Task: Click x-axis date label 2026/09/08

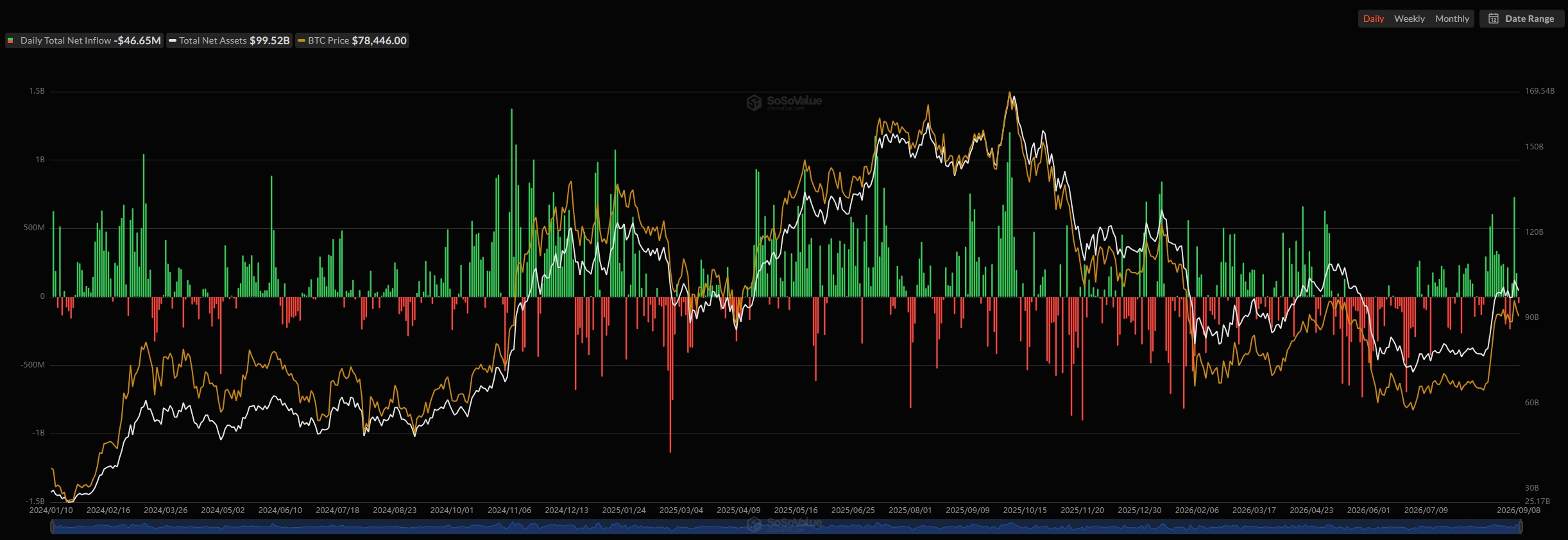Action: point(1519,510)
